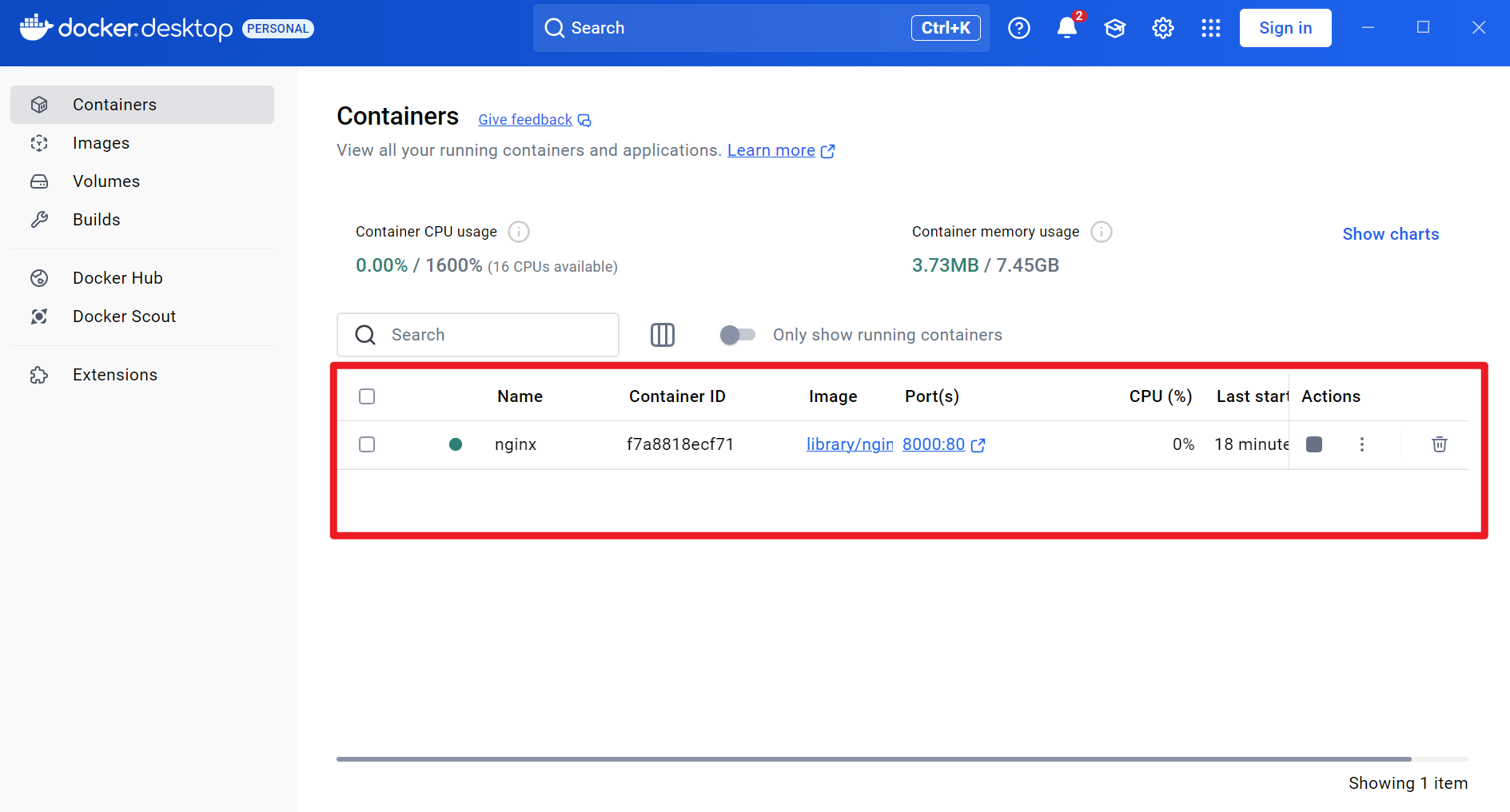1510x812 pixels.
Task: Go to Images in sidebar
Action: click(x=101, y=143)
